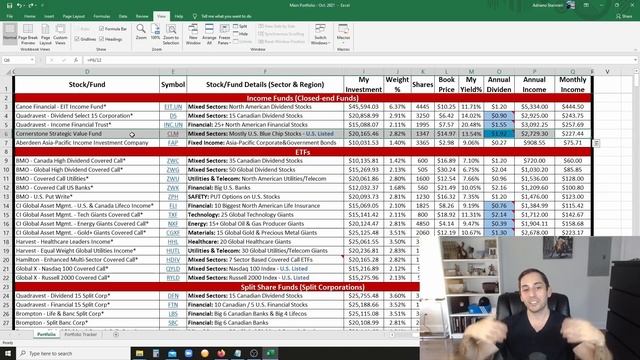Click Excel icon in taskbar
The width and height of the screenshot is (640, 360).
pos(270,353)
